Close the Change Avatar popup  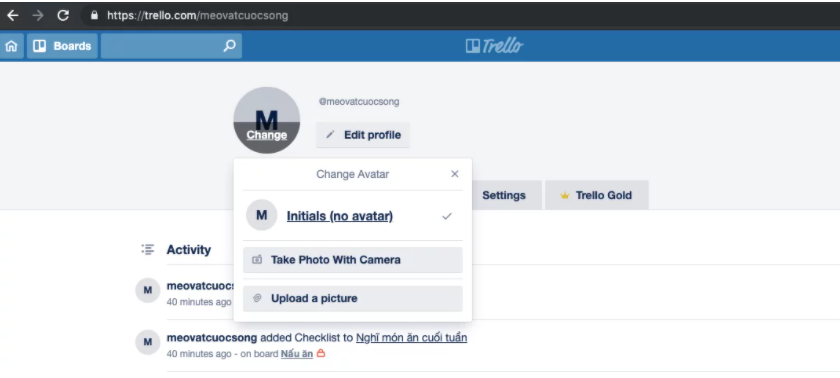pos(455,174)
